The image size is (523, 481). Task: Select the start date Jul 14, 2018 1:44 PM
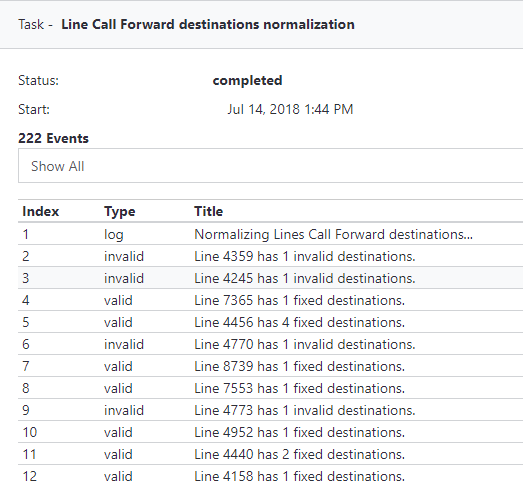pyautogui.click(x=290, y=109)
